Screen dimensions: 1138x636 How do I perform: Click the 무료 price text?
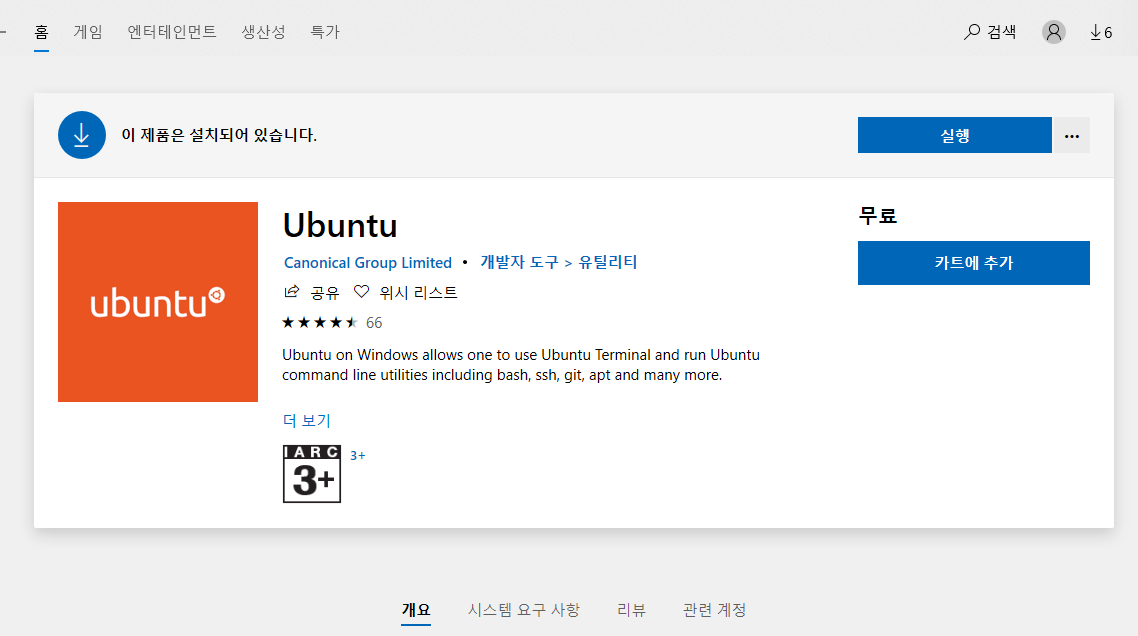[x=877, y=216]
